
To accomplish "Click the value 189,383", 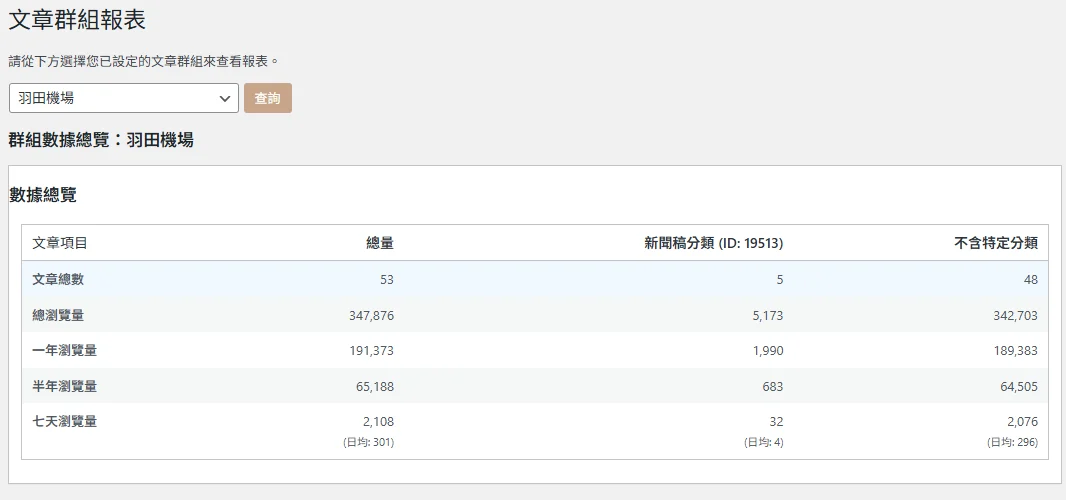I will pyautogui.click(x=1016, y=350).
